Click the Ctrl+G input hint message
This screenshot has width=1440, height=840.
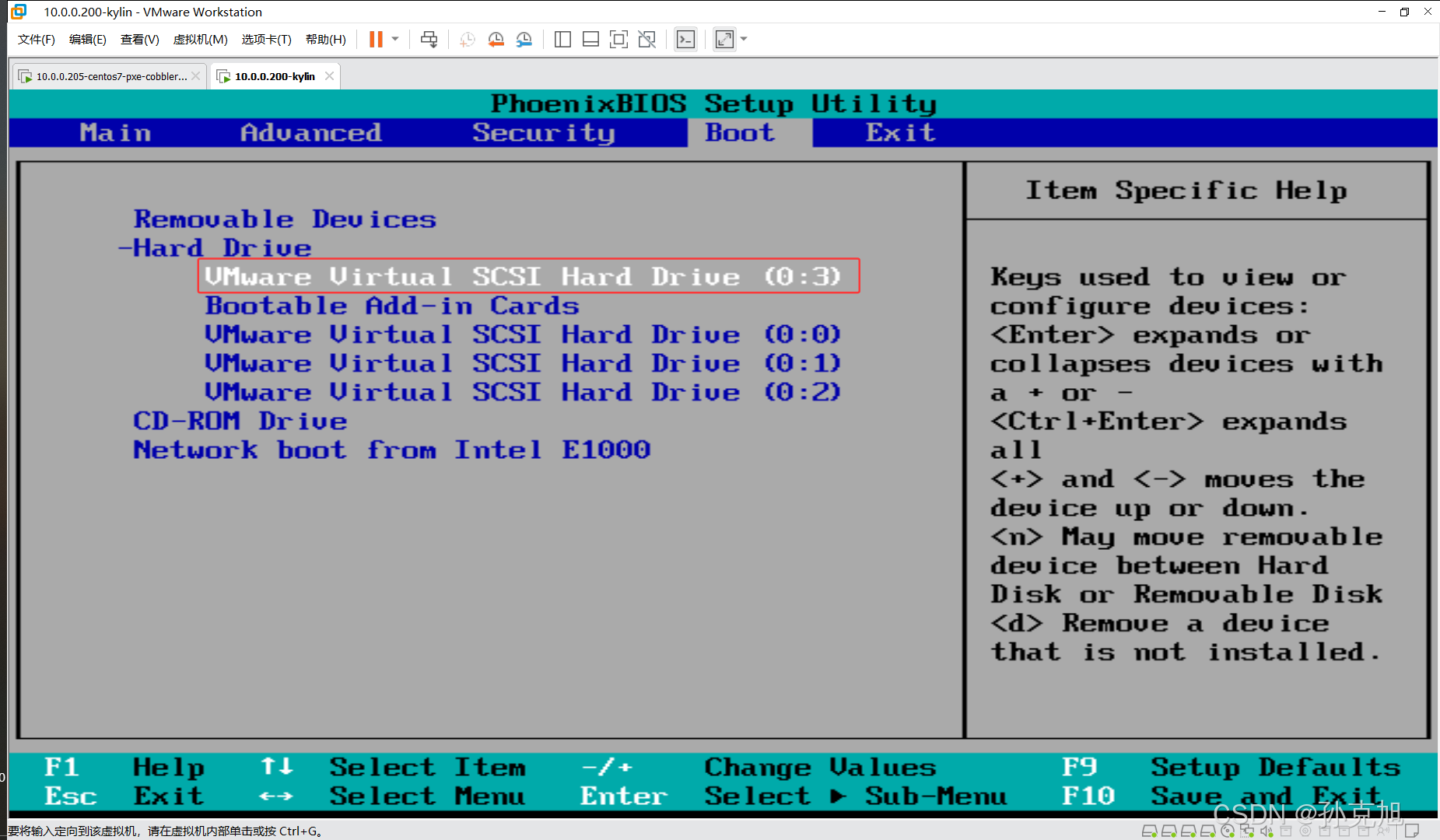click(x=166, y=831)
